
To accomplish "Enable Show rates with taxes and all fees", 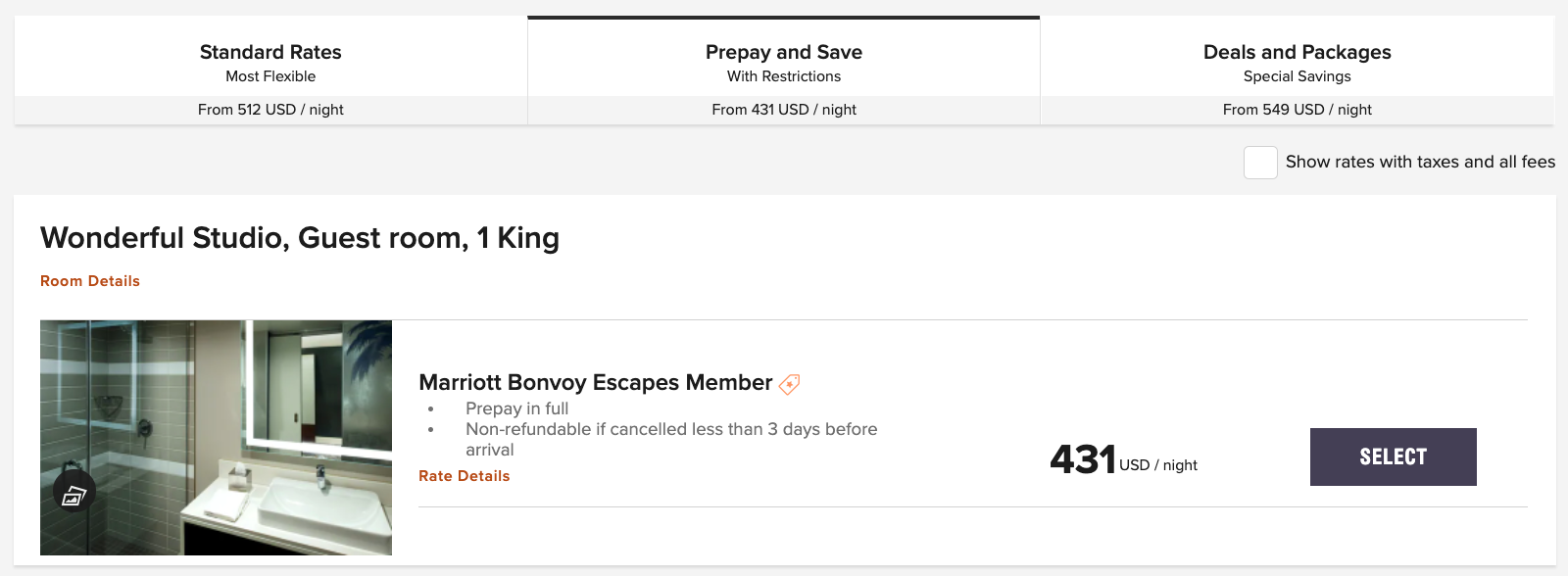I will [x=1259, y=163].
